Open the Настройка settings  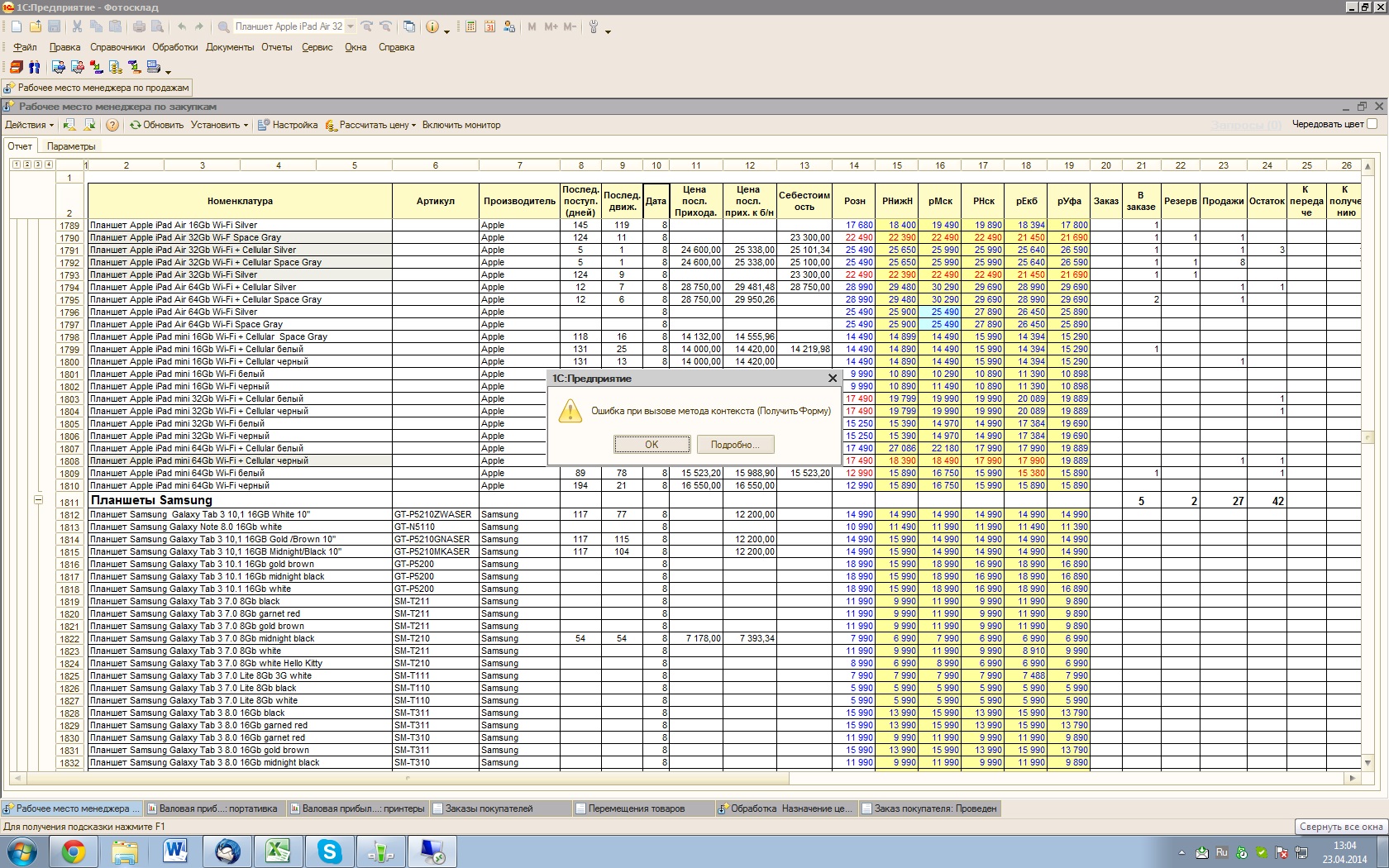(x=287, y=125)
